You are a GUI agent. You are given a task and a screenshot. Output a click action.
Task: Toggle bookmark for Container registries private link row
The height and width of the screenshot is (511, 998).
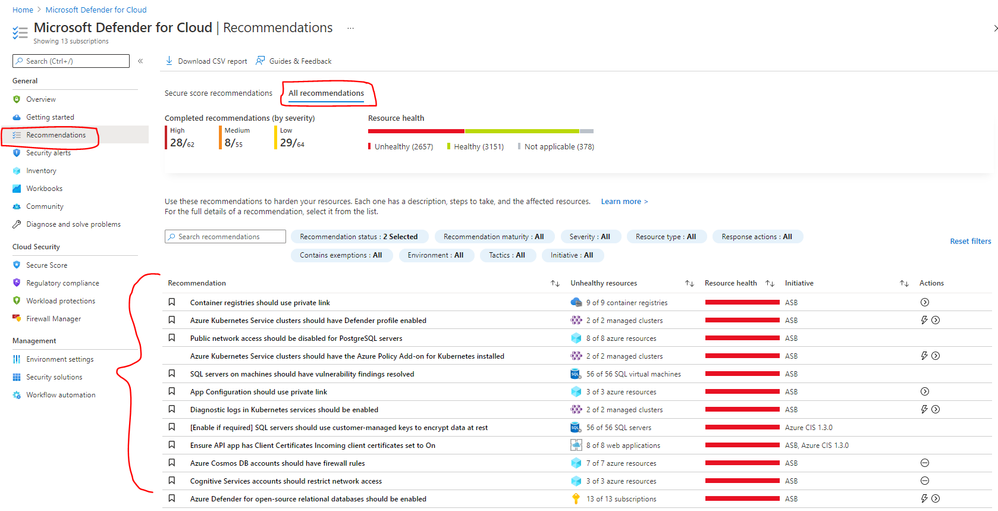[x=171, y=302]
